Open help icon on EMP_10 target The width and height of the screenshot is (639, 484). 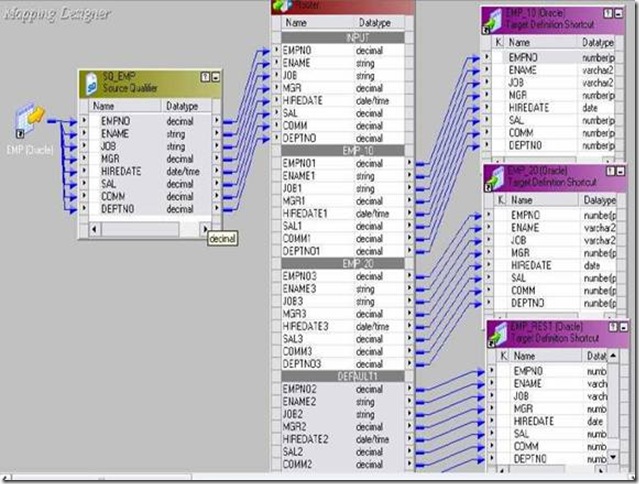pos(608,13)
